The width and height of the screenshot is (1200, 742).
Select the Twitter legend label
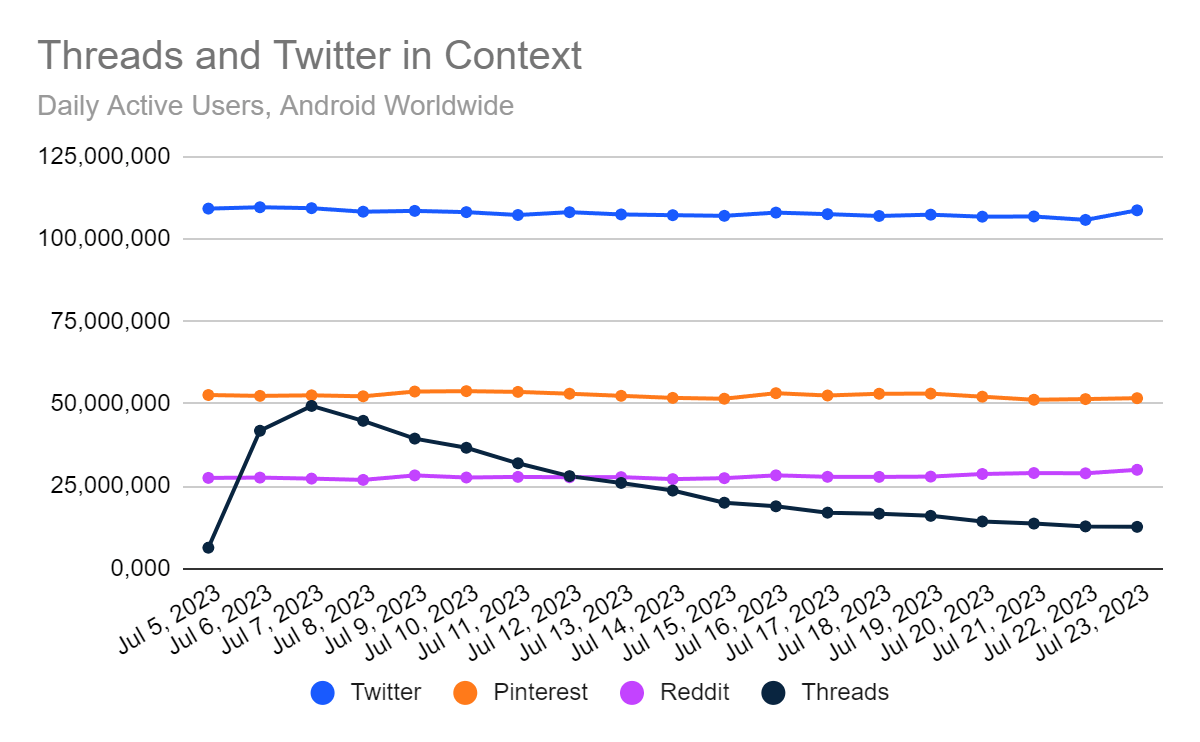386,692
